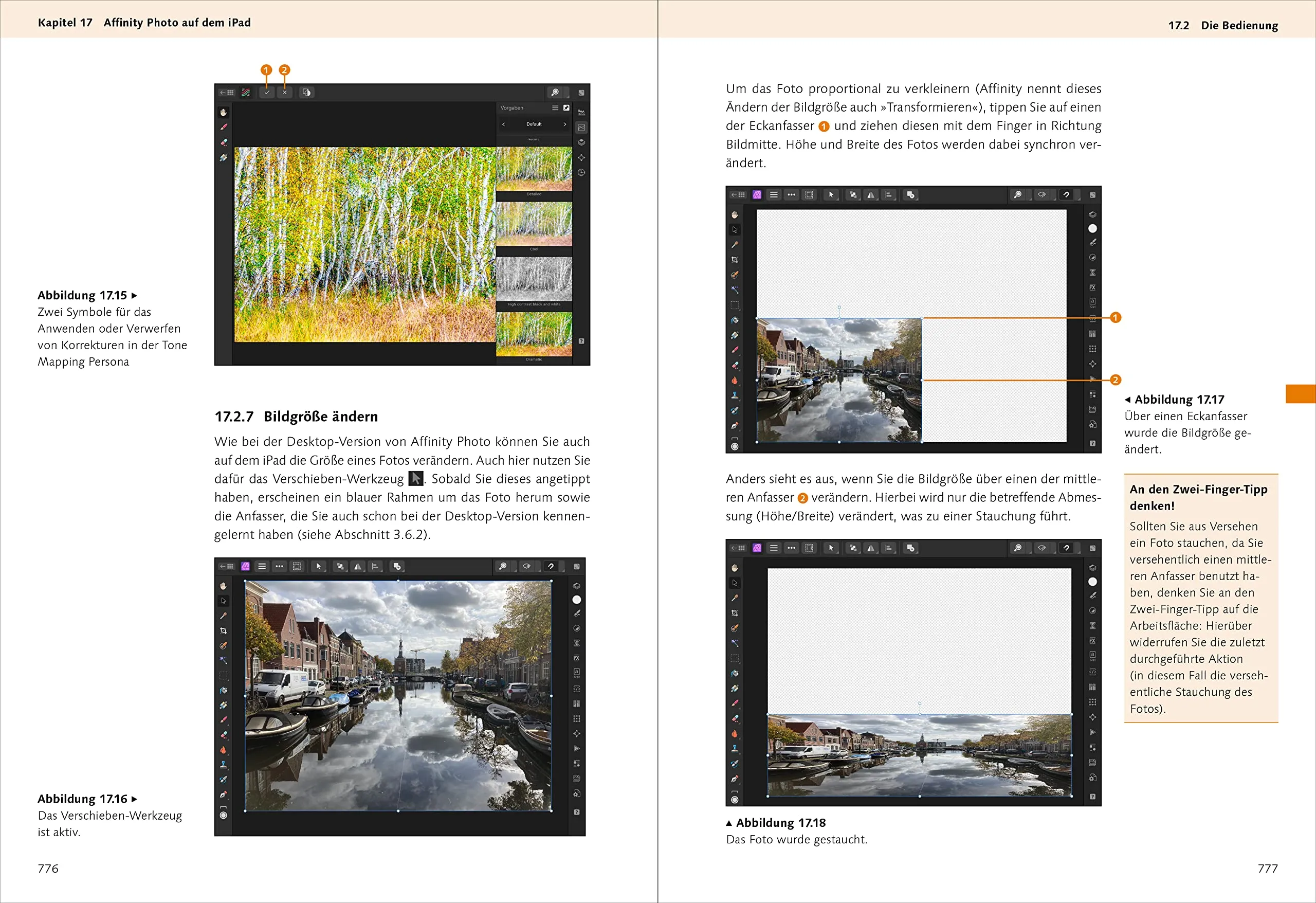Click the flip horizontal icon in Abbildung 17.17 toolbar
Screen dimensions: 1316x903
click(x=871, y=195)
